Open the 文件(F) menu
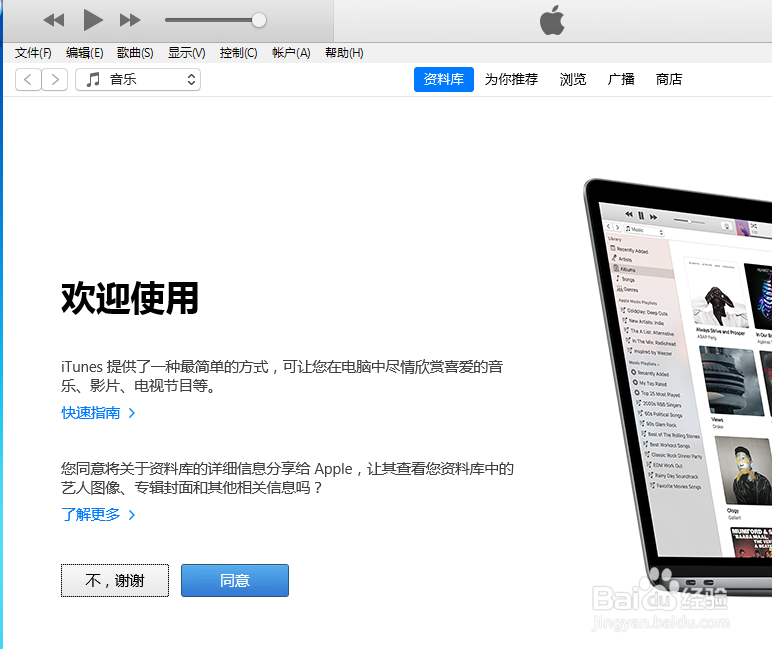 33,53
